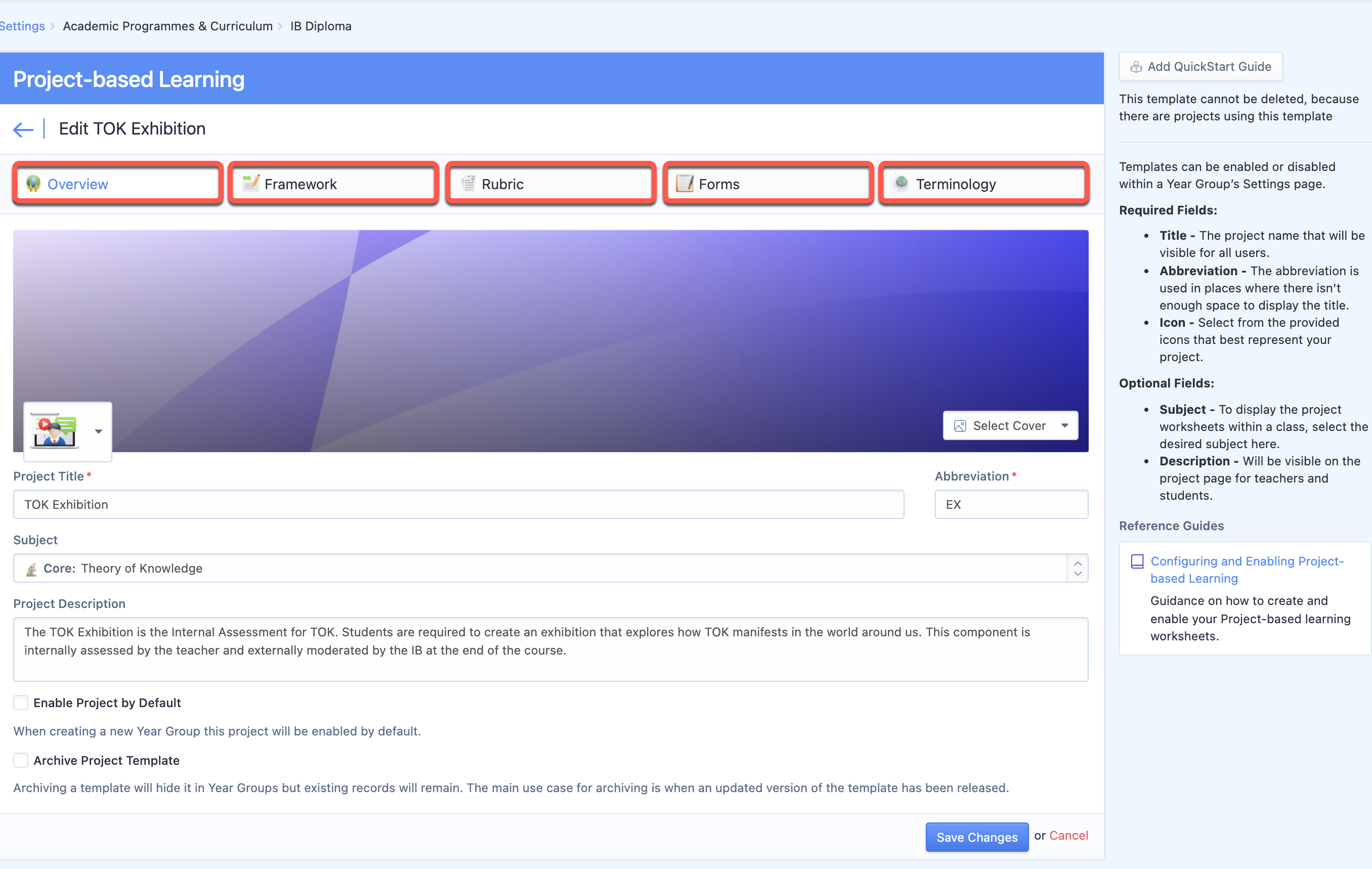
Task: Click the Cancel link
Action: [1068, 836]
